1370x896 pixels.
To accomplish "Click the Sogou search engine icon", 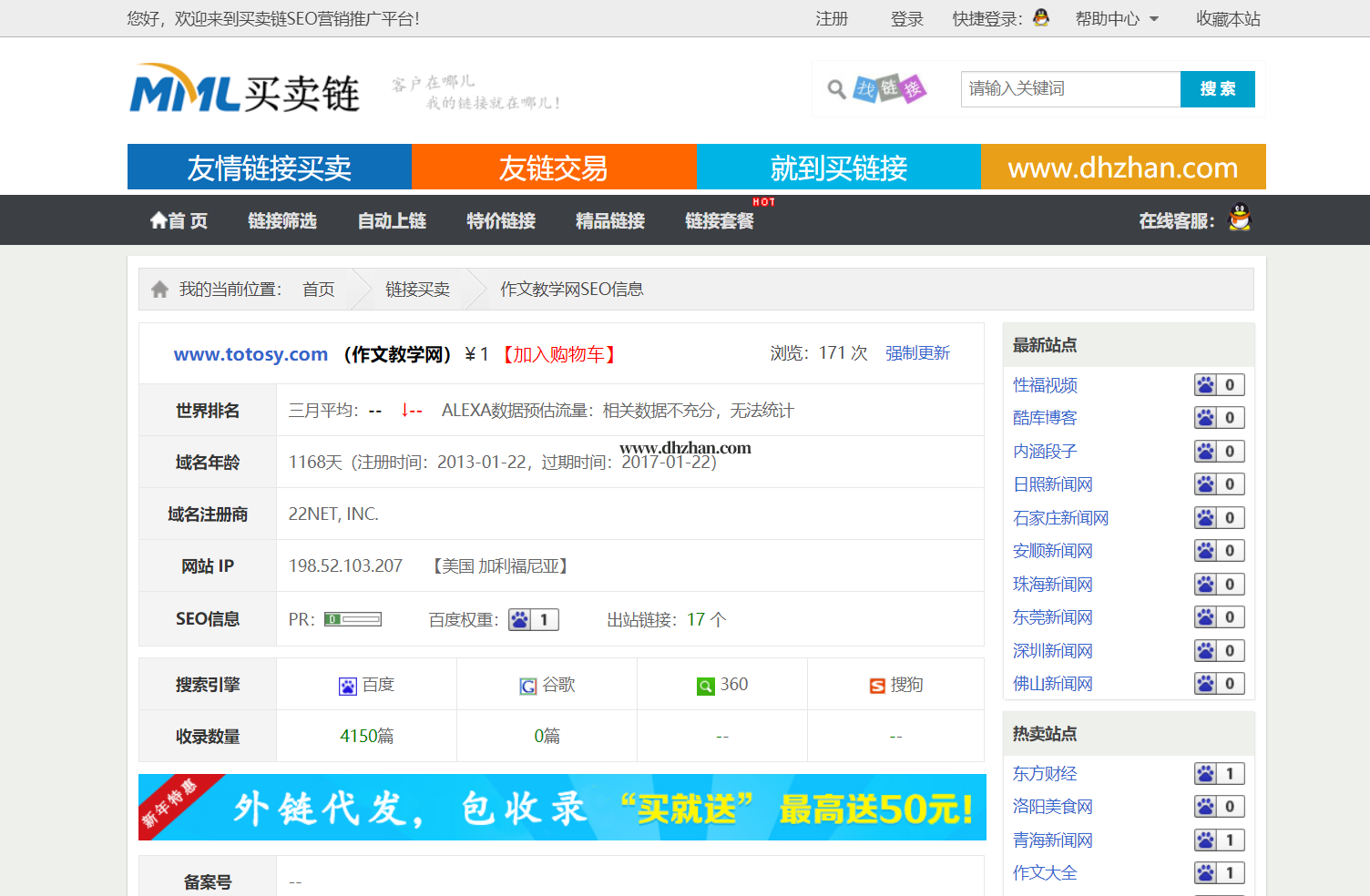I will (x=877, y=686).
